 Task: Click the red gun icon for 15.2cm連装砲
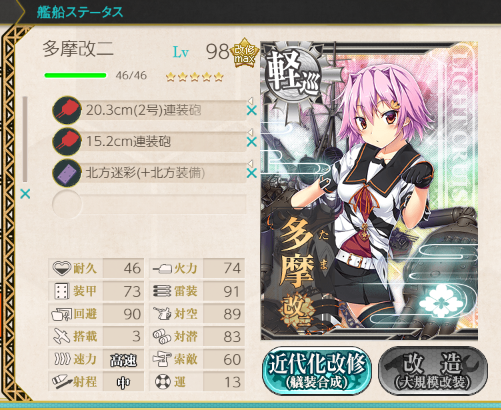pos(67,141)
